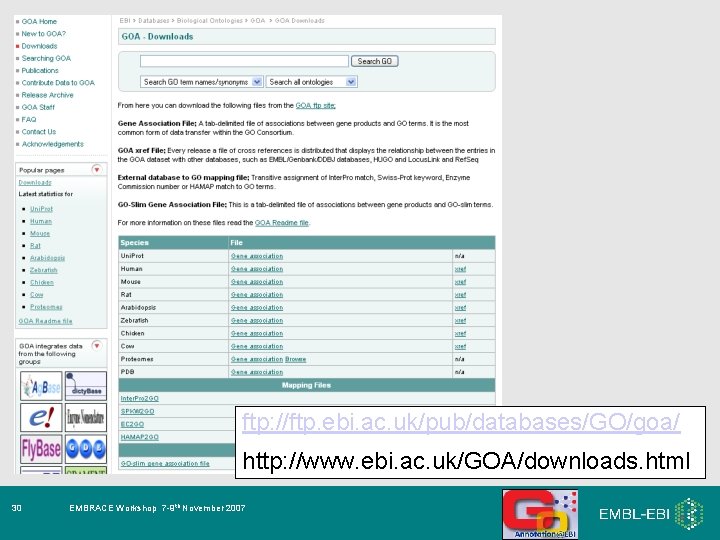This screenshot has width=720, height=540.
Task: Open Arabidopsis statistics link in sidebar
Action: tap(47, 258)
